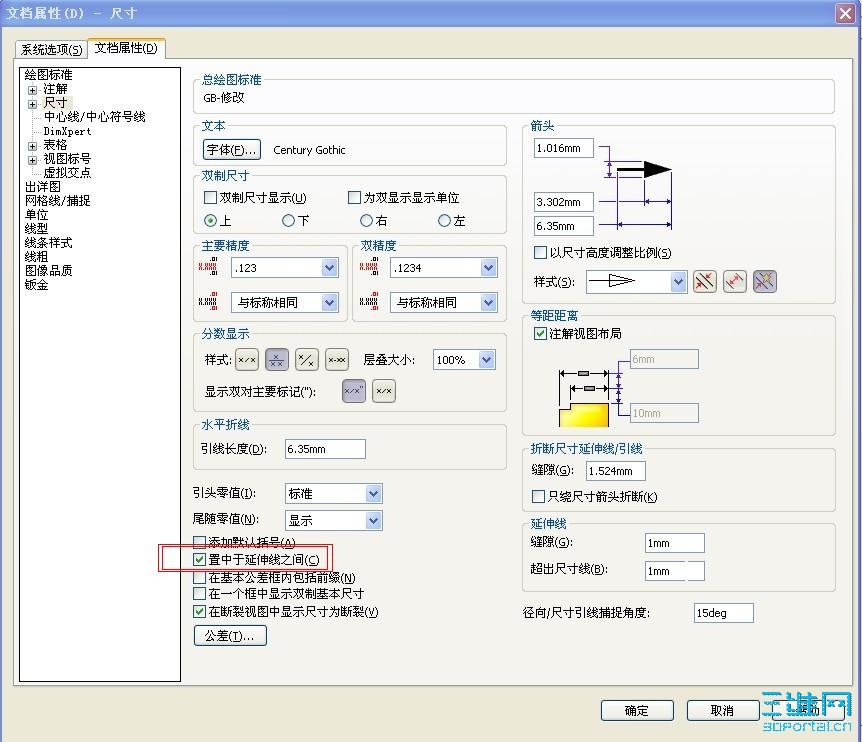This screenshot has height=742, width=862.
Task: Select 虚拟交点 in the tree
Action: (67, 173)
